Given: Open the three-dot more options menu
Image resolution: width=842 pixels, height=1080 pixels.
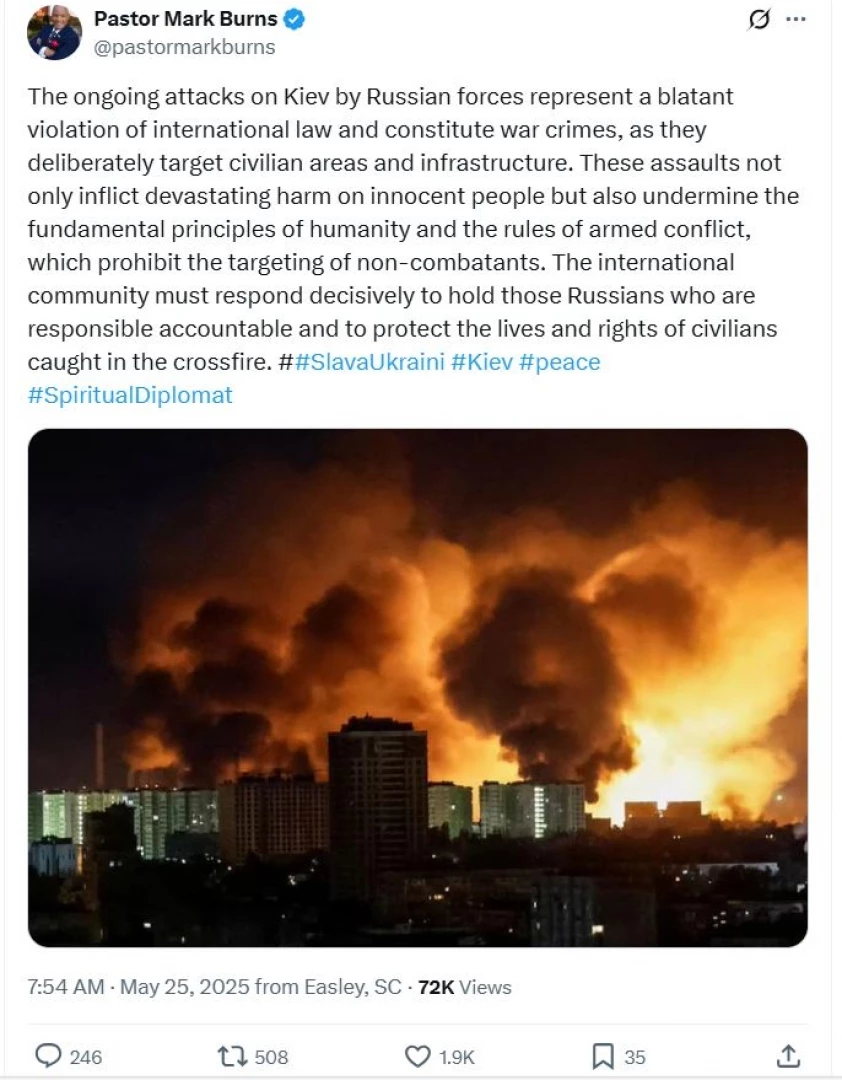Looking at the screenshot, I should pyautogui.click(x=796, y=19).
